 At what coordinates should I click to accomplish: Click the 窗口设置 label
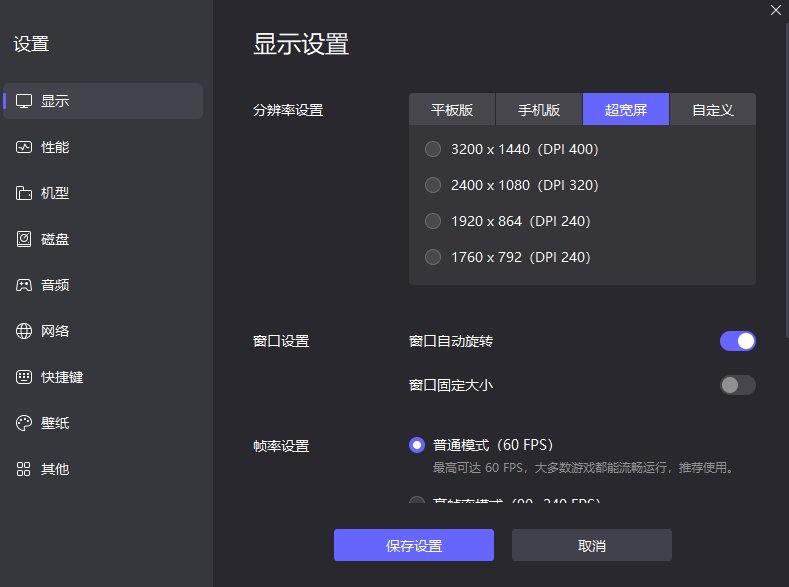(x=281, y=341)
